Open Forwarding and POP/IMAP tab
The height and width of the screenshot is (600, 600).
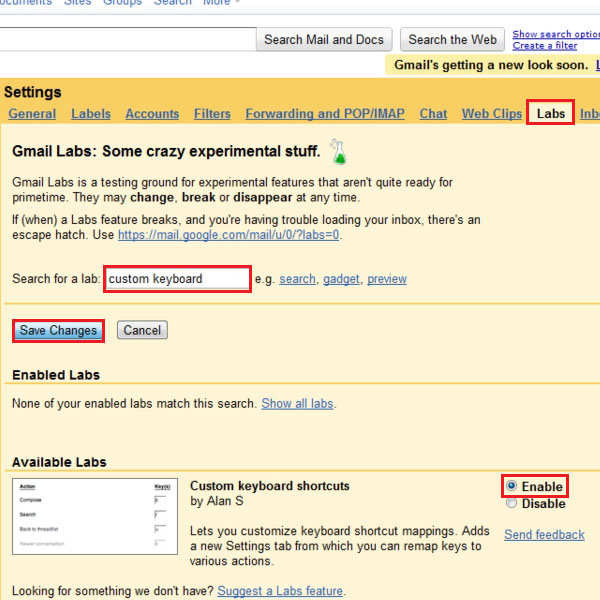pos(325,114)
